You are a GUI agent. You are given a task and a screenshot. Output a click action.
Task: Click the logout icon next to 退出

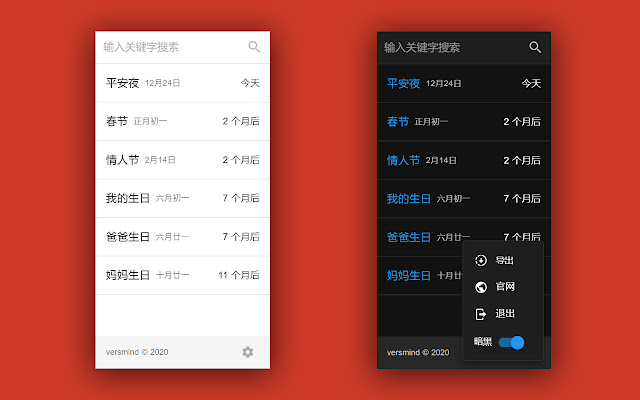[481, 314]
